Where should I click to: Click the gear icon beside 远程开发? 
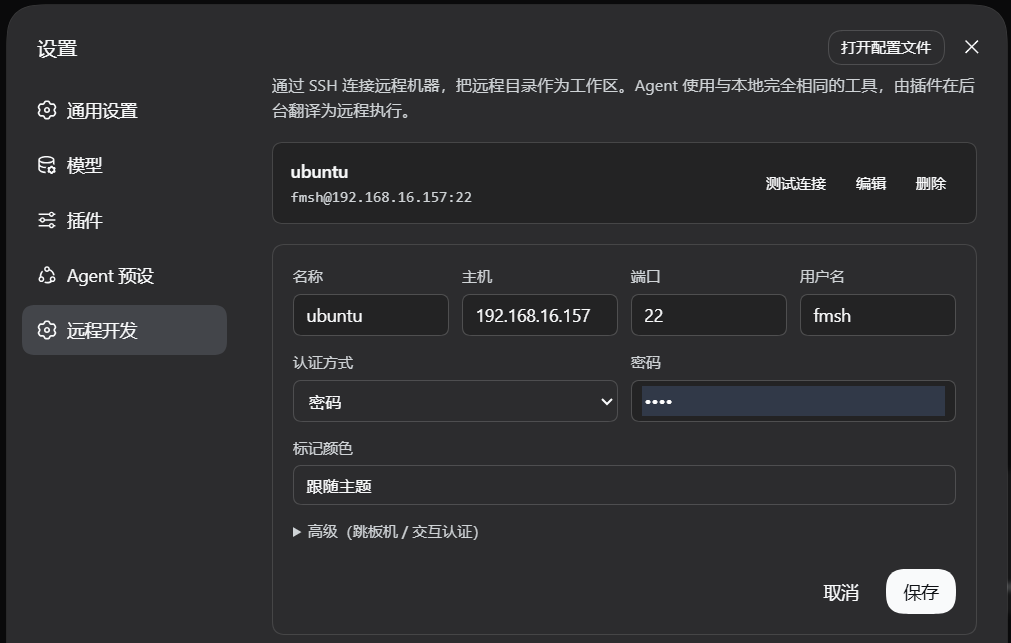pos(46,330)
